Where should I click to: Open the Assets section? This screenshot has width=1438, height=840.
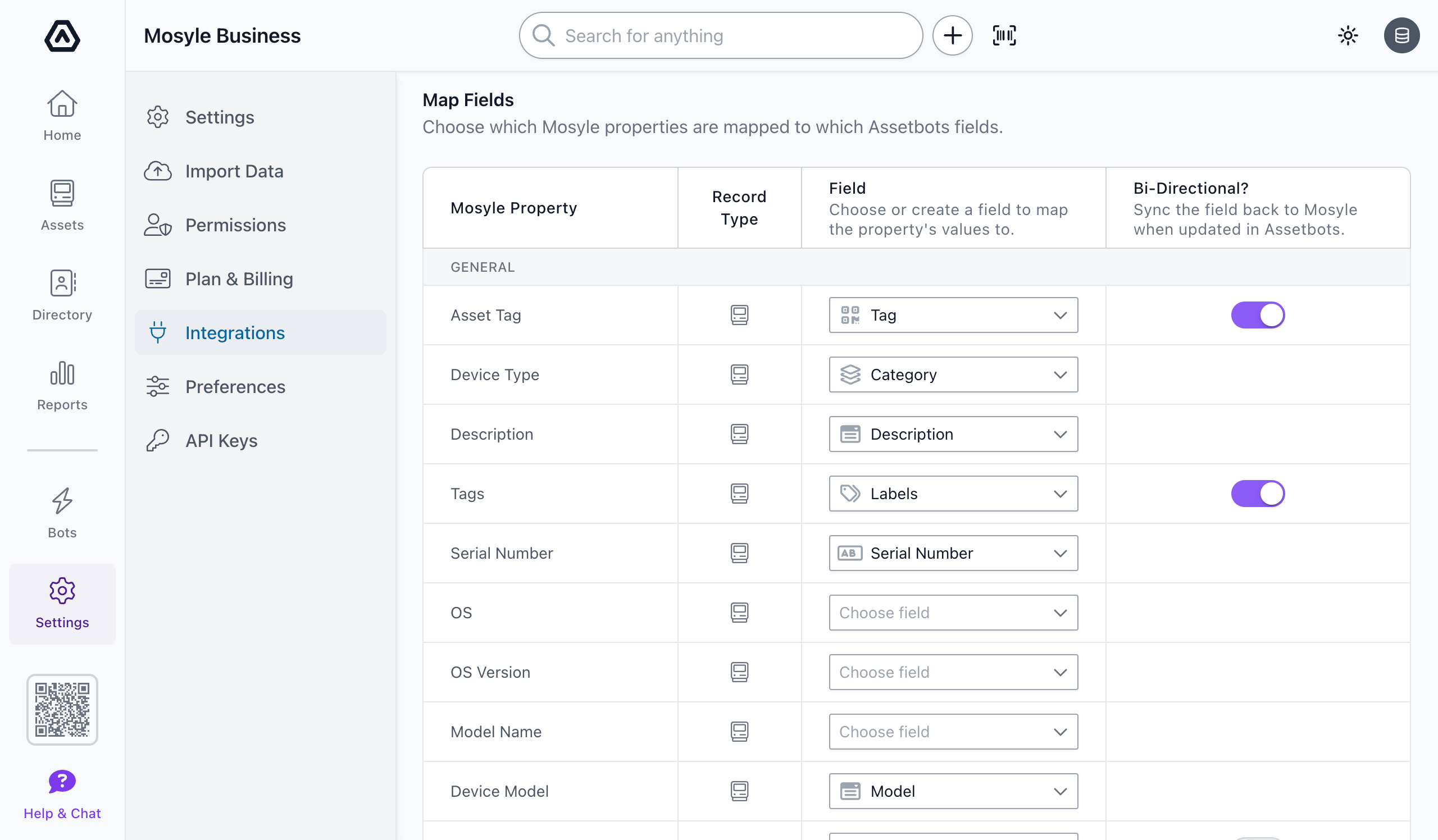point(62,206)
